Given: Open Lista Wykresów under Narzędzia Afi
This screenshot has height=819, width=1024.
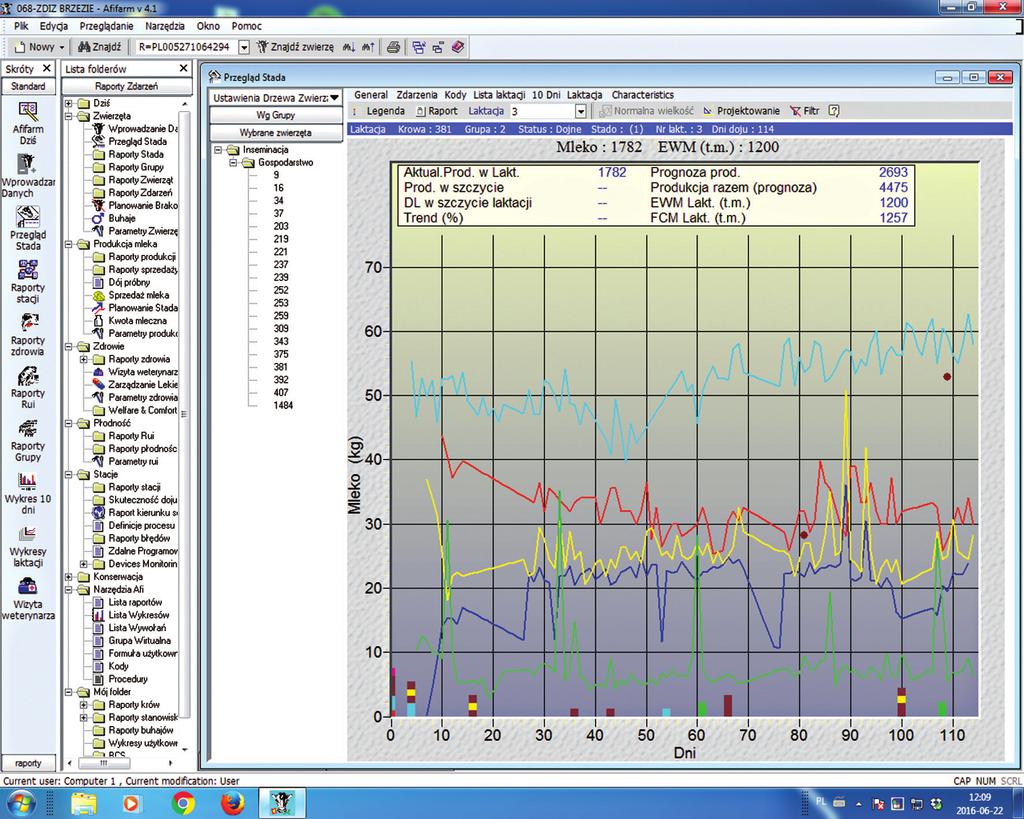Looking at the screenshot, I should point(138,615).
